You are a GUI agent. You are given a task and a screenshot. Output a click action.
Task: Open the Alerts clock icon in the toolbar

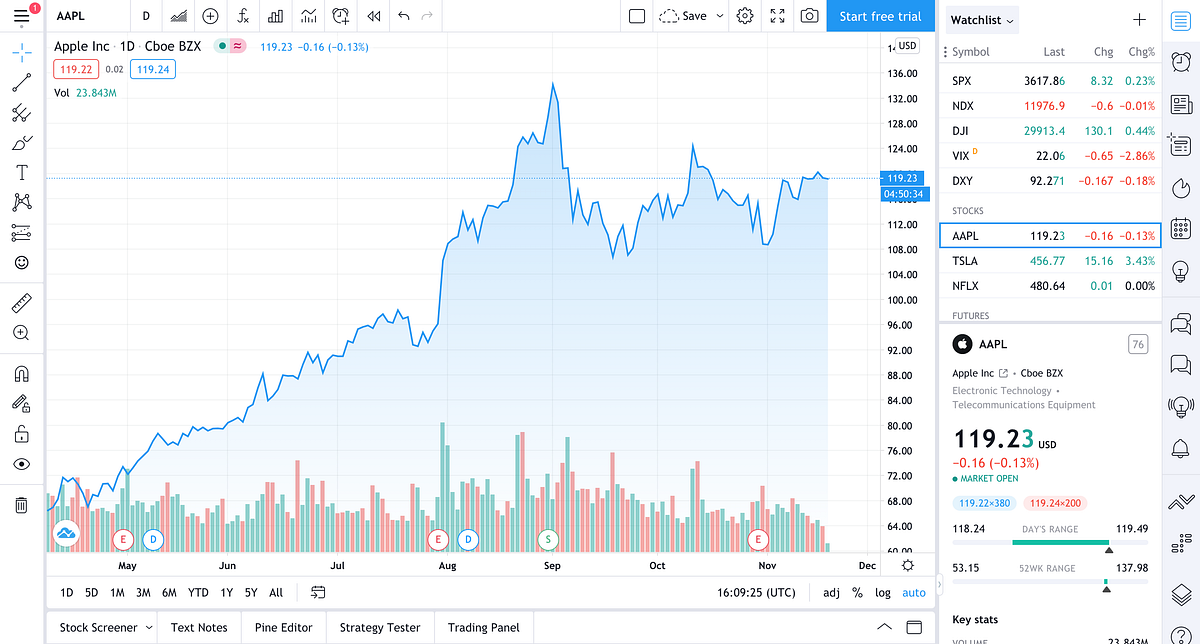click(x=340, y=16)
